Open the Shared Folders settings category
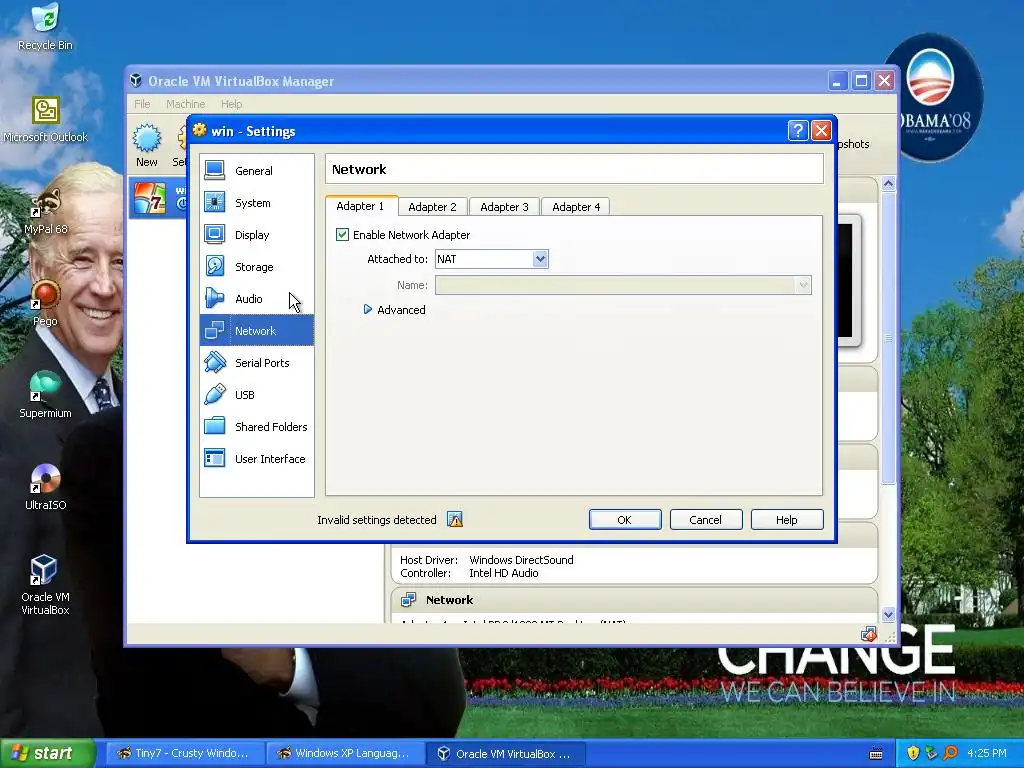The image size is (1024, 768). (257, 426)
